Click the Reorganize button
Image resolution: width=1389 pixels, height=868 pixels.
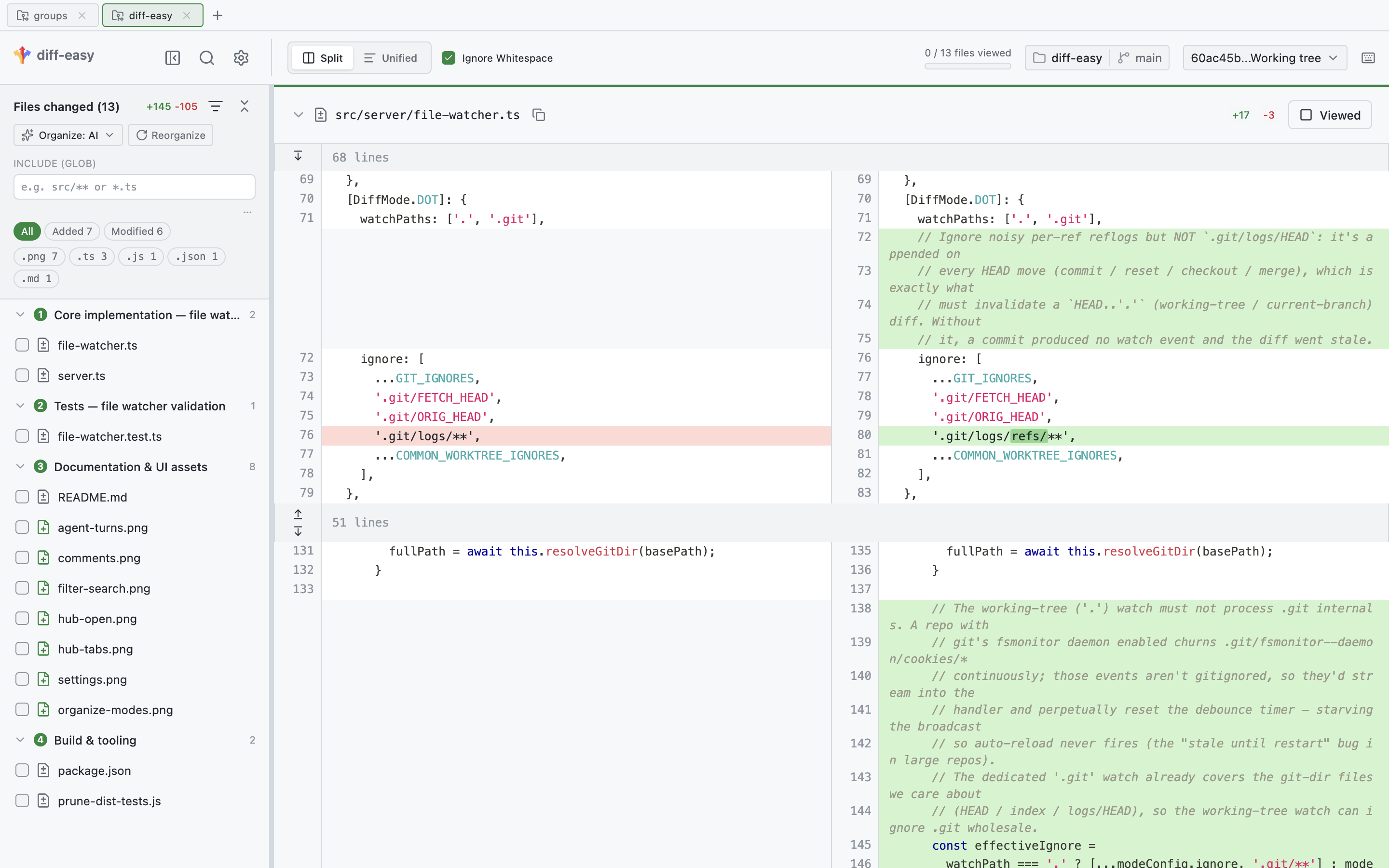point(170,135)
